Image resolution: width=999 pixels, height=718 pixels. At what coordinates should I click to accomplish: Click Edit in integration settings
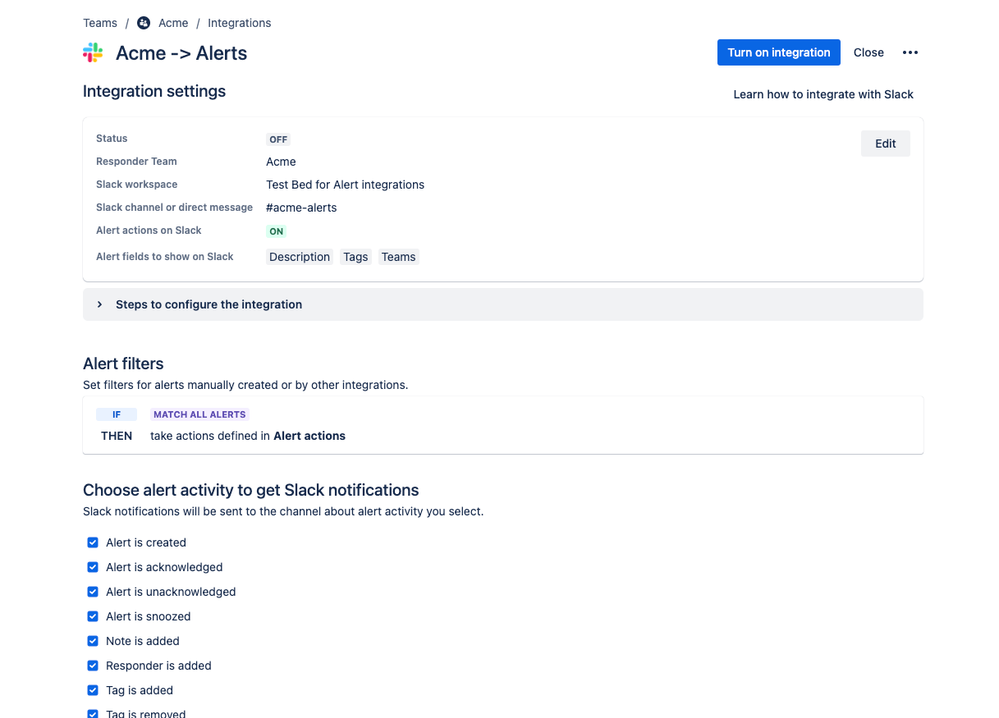click(x=885, y=143)
